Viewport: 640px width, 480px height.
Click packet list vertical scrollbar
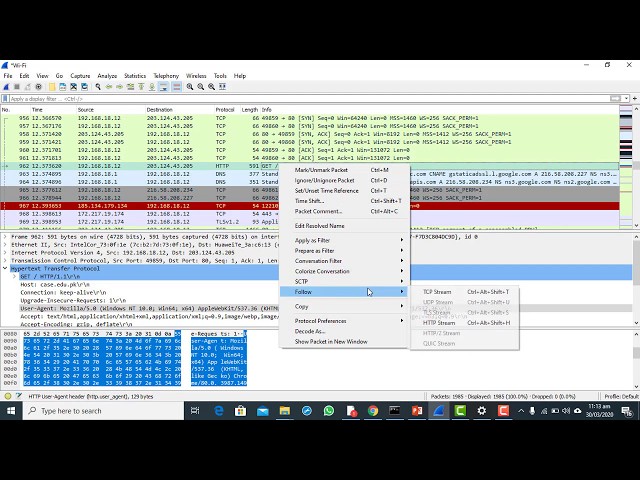(x=636, y=167)
